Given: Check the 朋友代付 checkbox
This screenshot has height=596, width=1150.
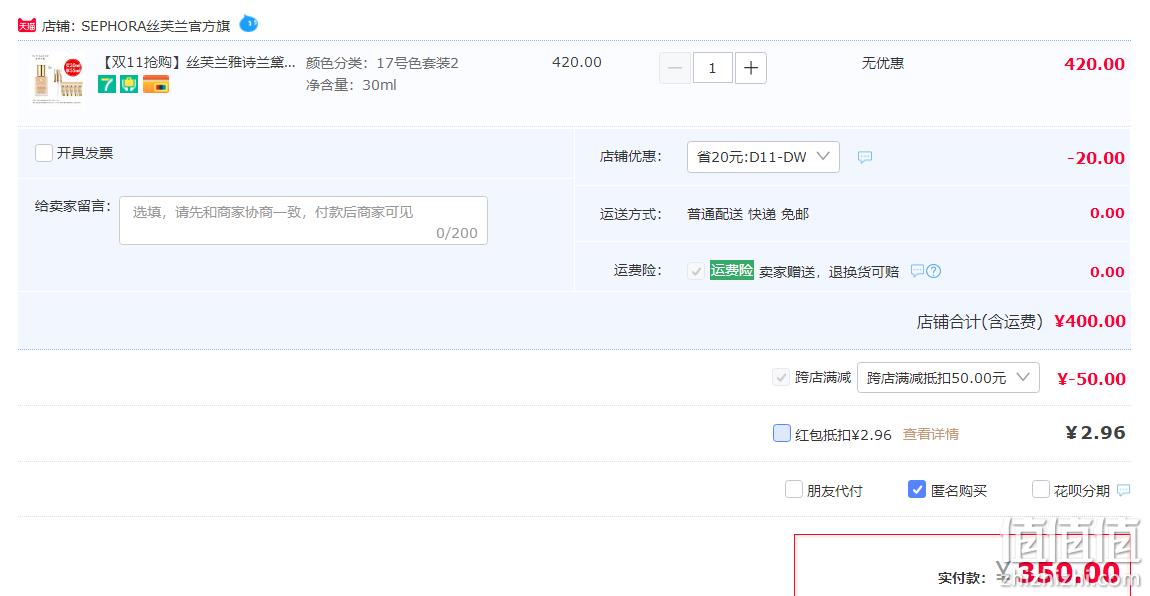Looking at the screenshot, I should pyautogui.click(x=794, y=489).
